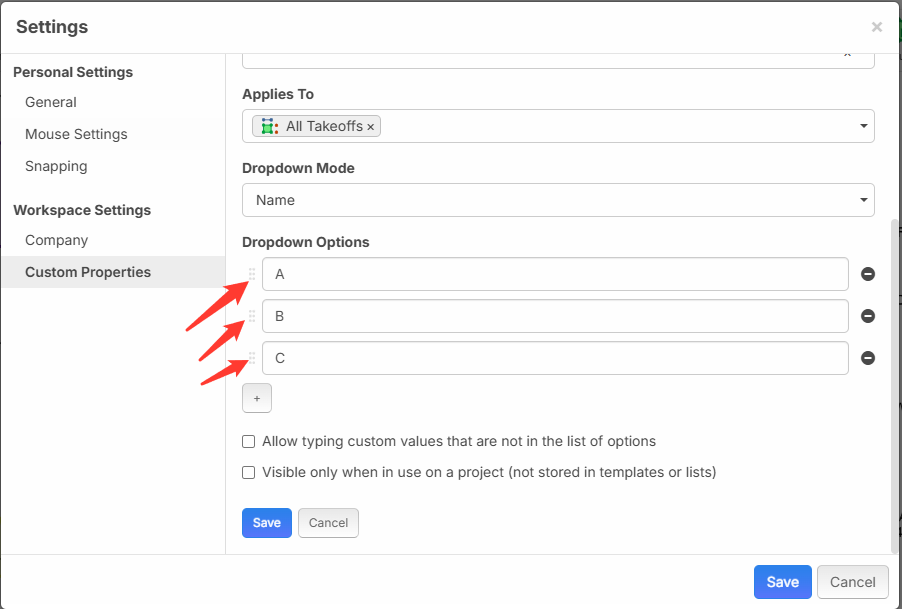Screen dimensions: 902x609
Task: Enable allow typing custom values checkbox
Action: click(249, 441)
